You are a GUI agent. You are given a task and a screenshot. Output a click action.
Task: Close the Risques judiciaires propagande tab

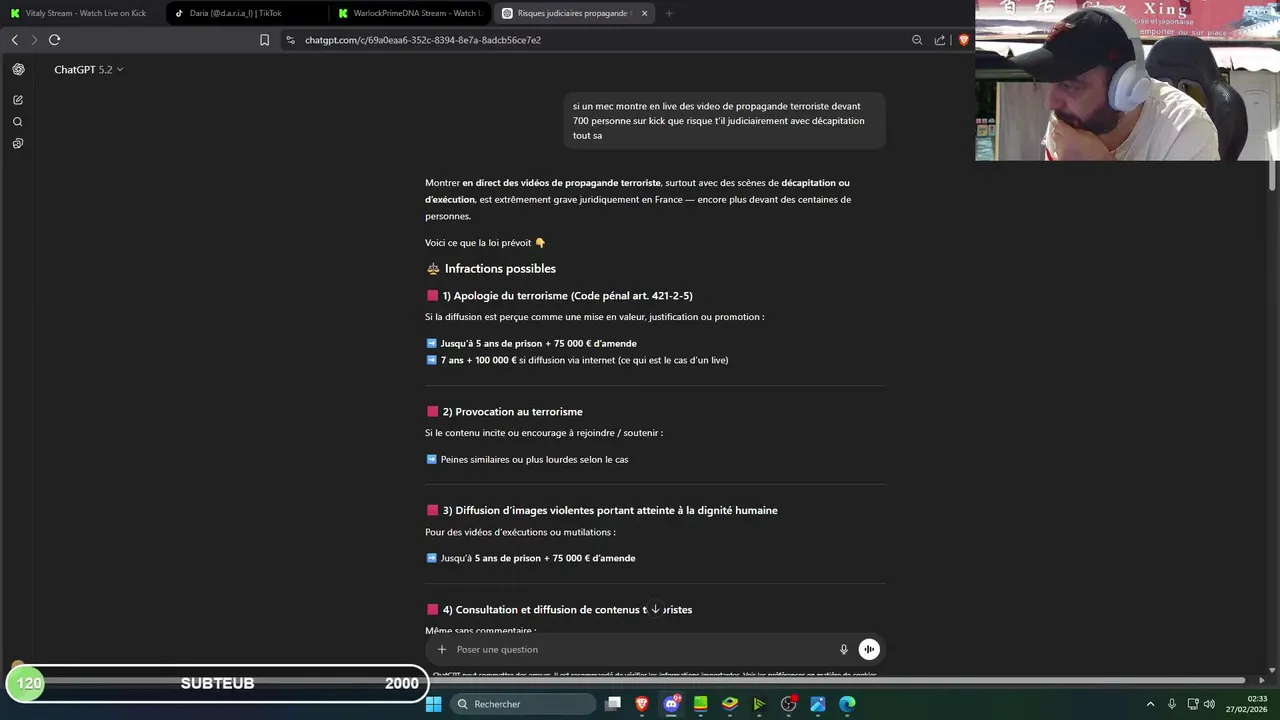644,13
